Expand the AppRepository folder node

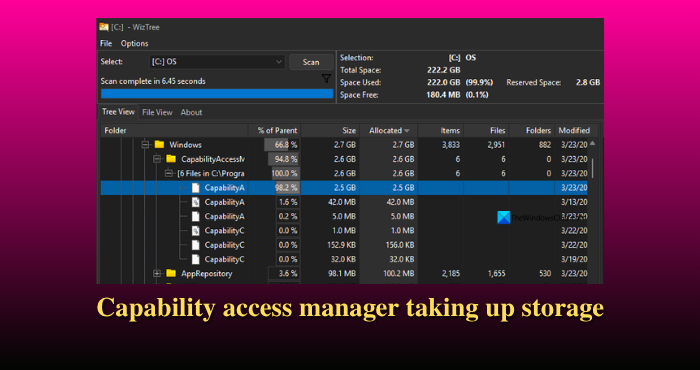point(157,274)
